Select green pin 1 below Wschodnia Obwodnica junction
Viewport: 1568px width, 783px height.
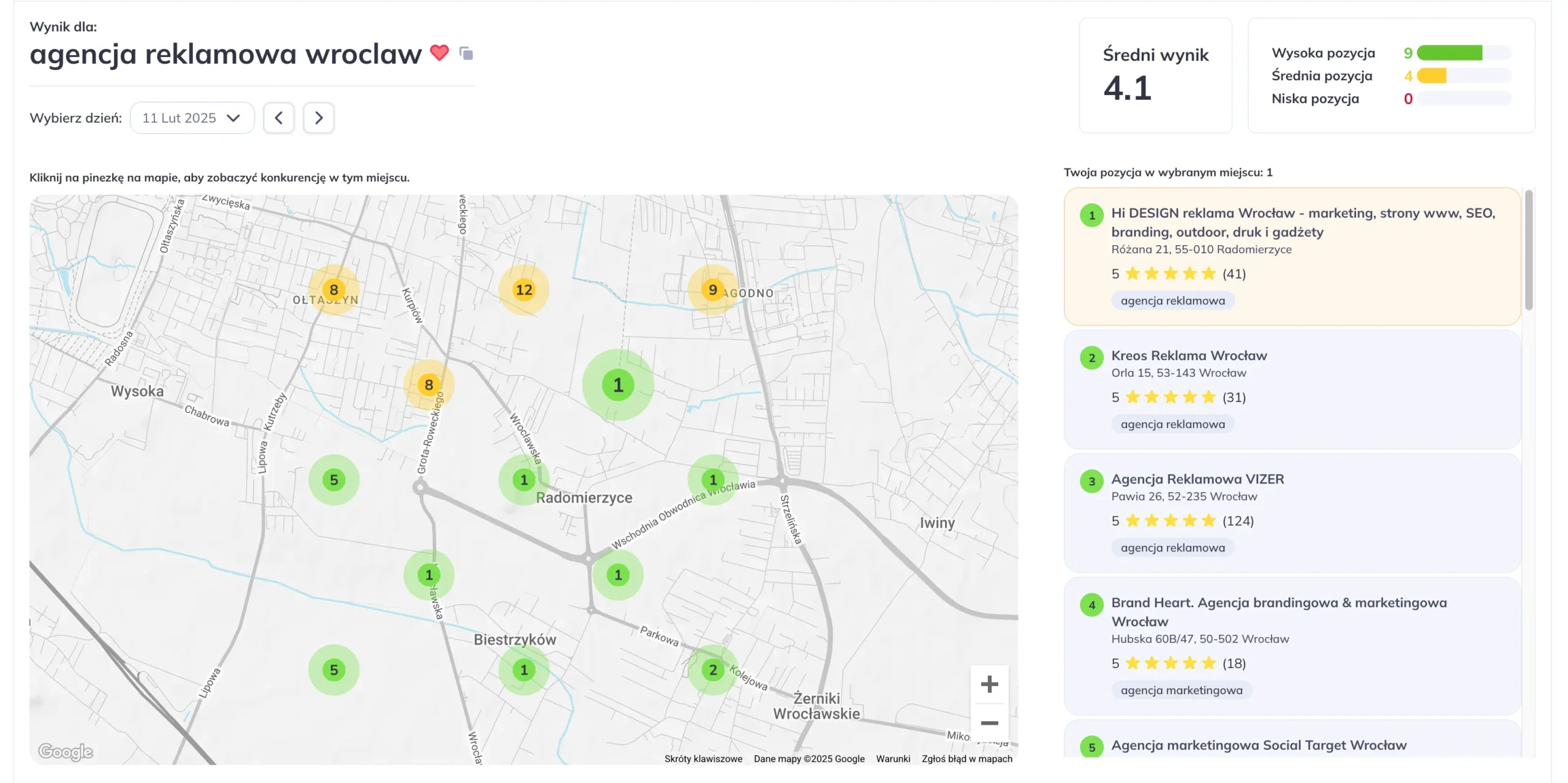click(x=618, y=575)
